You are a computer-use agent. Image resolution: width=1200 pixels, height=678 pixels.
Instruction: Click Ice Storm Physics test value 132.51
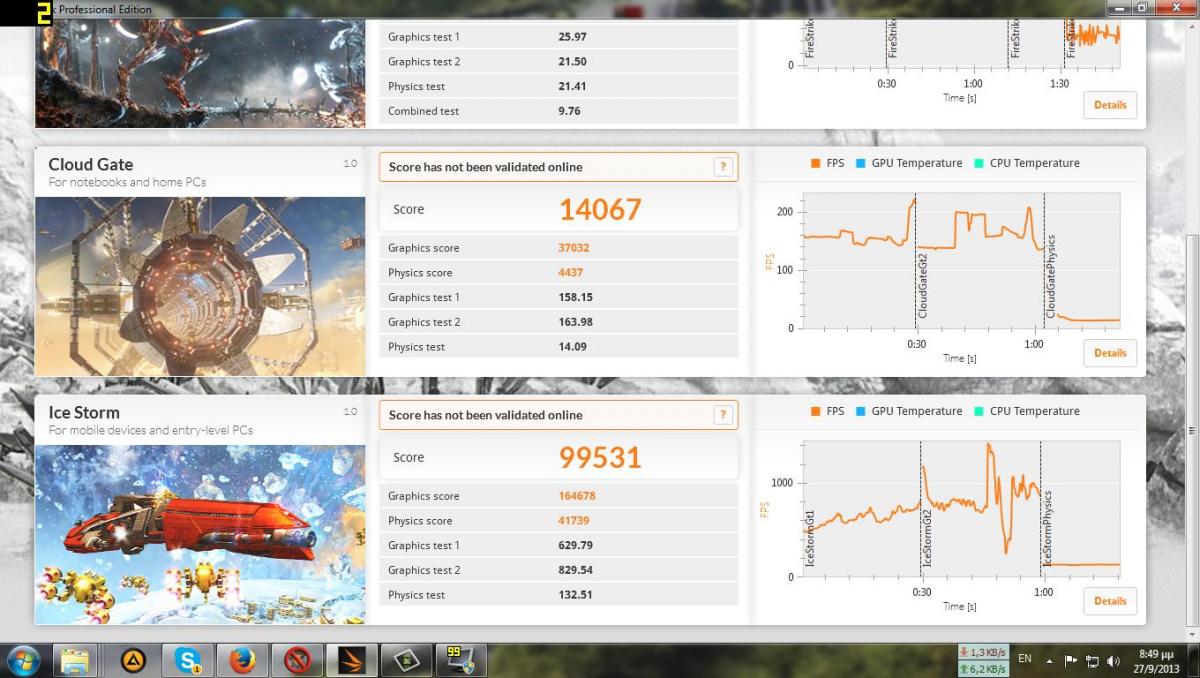[x=575, y=595]
